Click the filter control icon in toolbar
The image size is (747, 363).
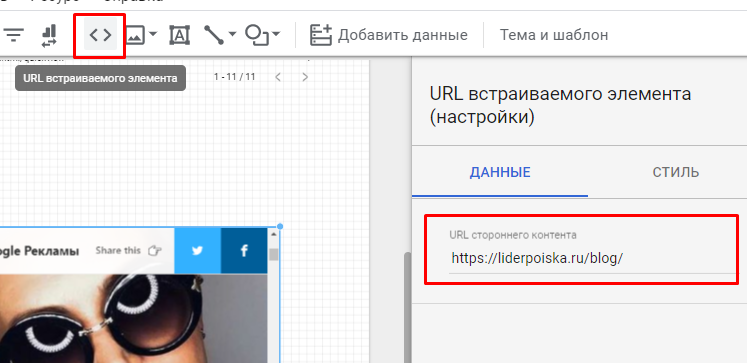tap(14, 35)
